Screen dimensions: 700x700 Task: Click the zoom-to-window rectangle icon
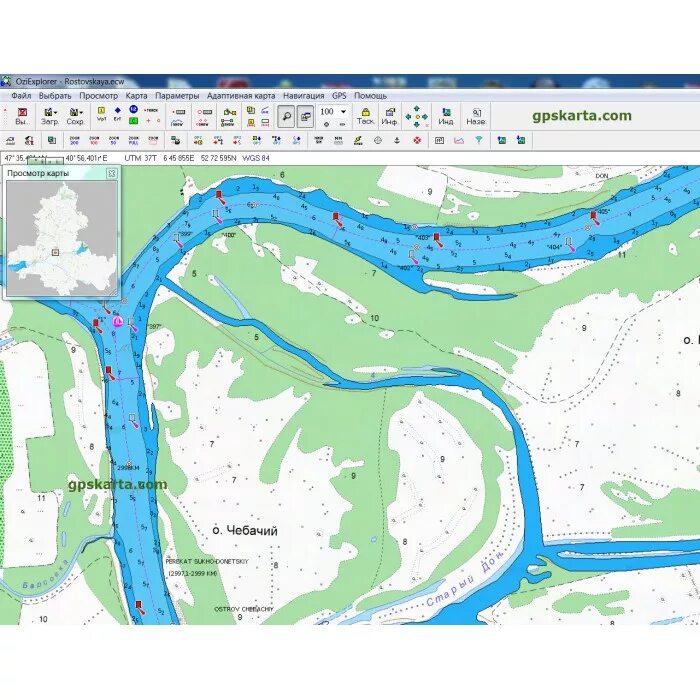153,140
